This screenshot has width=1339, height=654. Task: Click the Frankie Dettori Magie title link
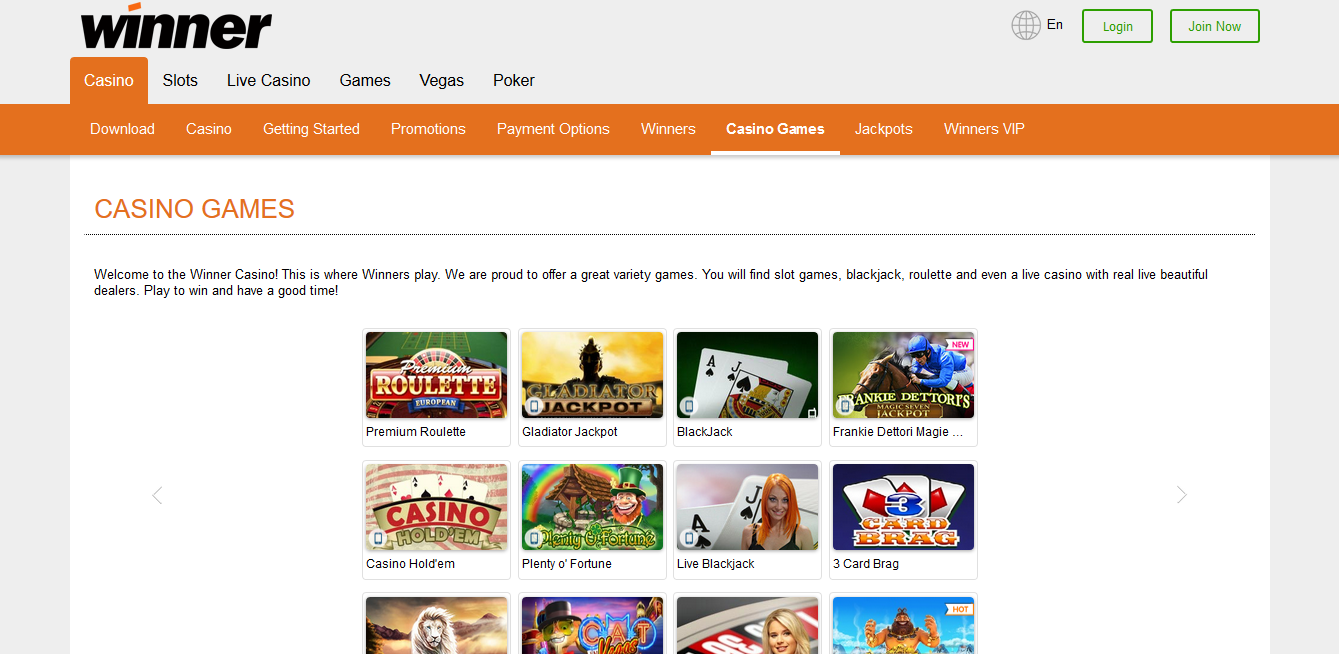pyautogui.click(x=898, y=432)
